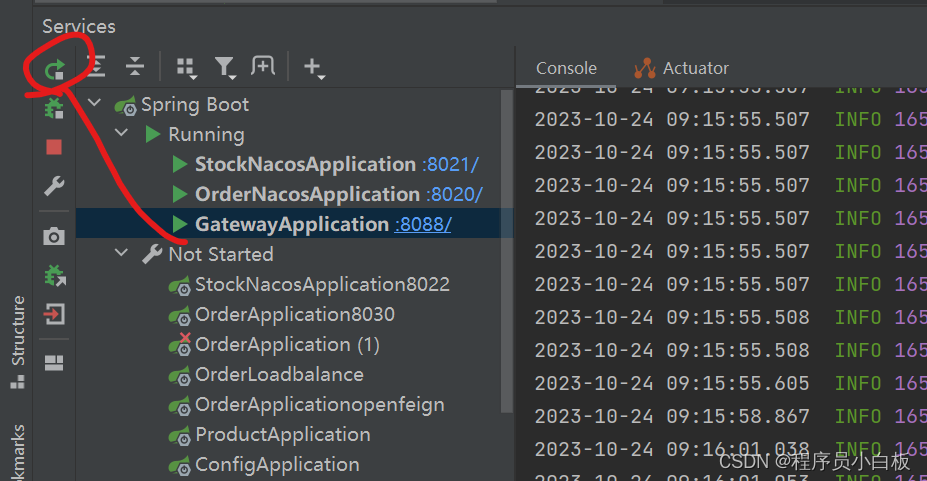Click the green Rerun service icon

(x=54, y=70)
